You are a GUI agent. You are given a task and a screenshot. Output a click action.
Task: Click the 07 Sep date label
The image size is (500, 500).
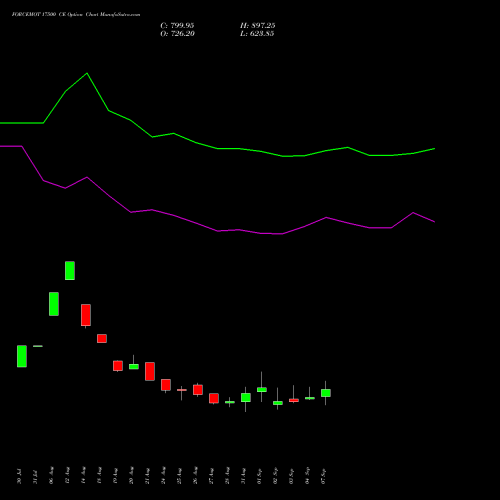(323, 476)
